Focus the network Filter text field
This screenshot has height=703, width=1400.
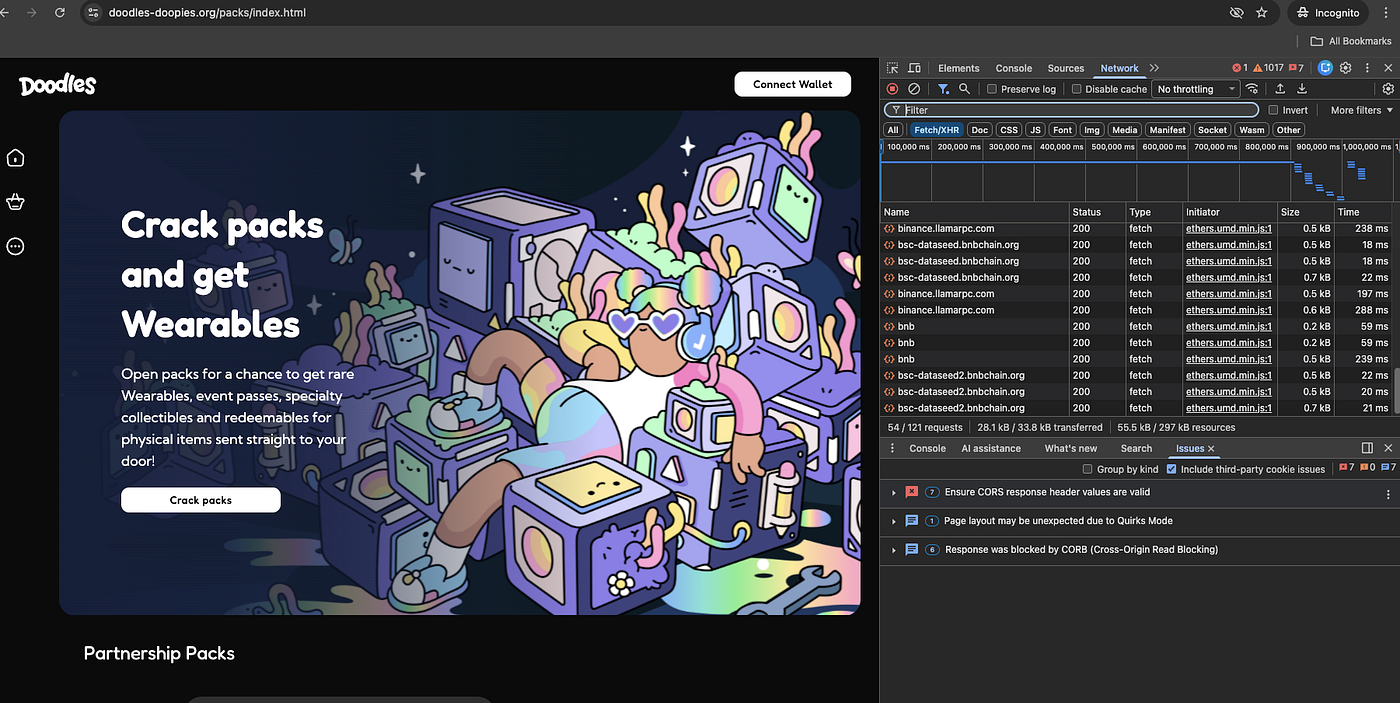[1071, 110]
